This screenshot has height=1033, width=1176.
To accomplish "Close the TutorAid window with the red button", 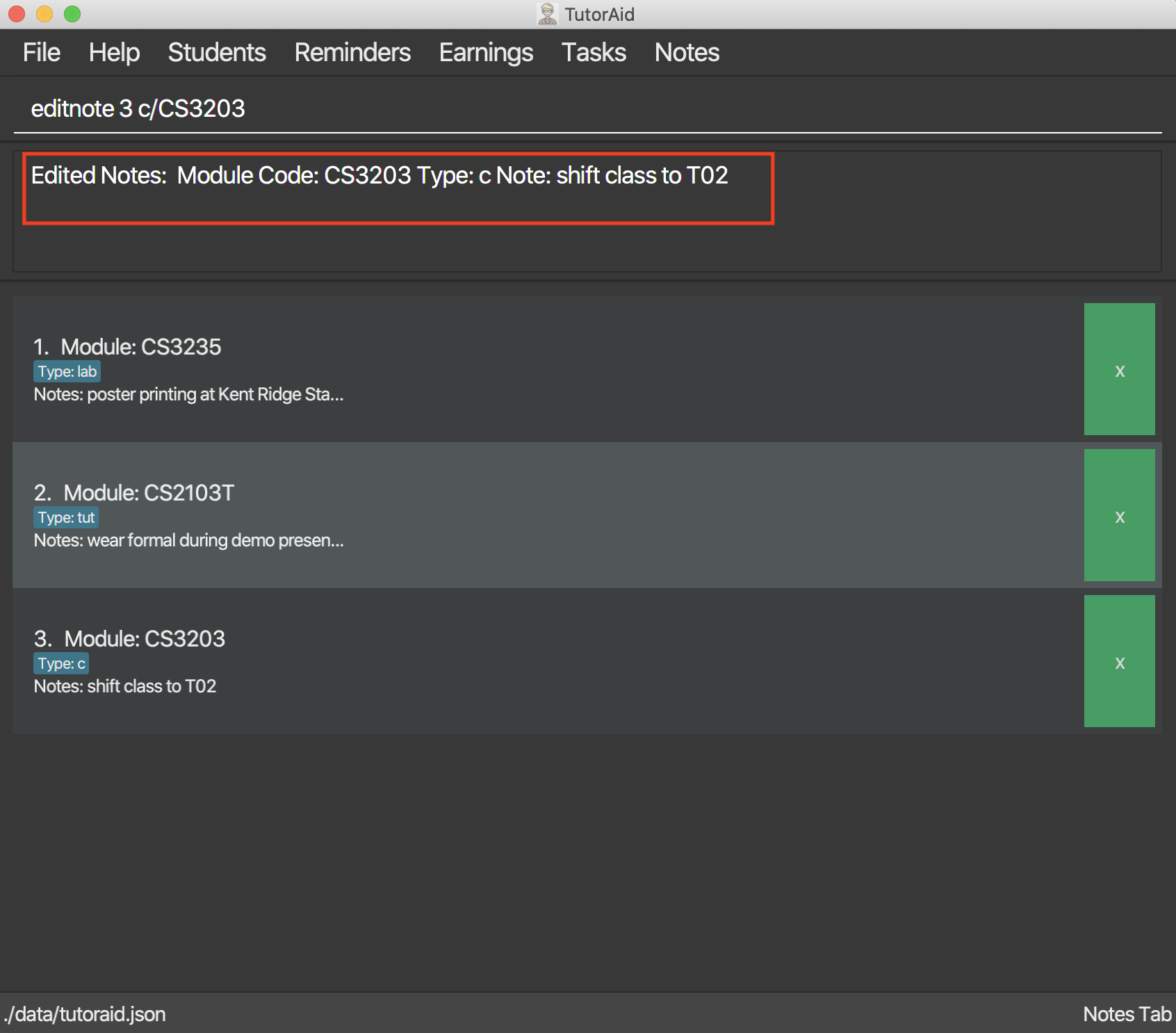I will (17, 14).
